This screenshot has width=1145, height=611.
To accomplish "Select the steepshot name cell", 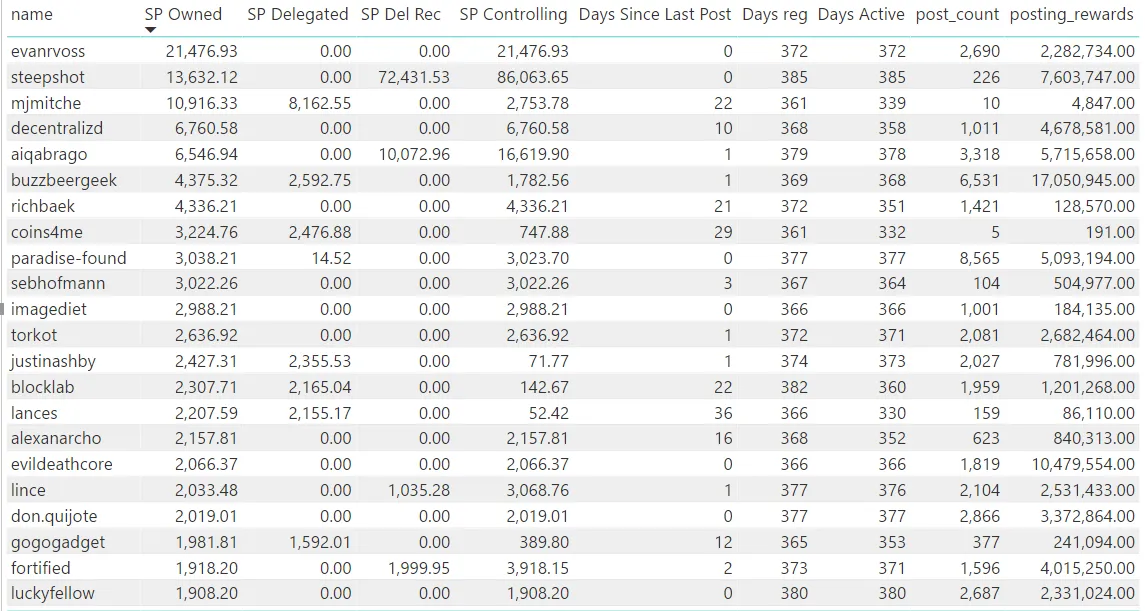I will tap(47, 77).
